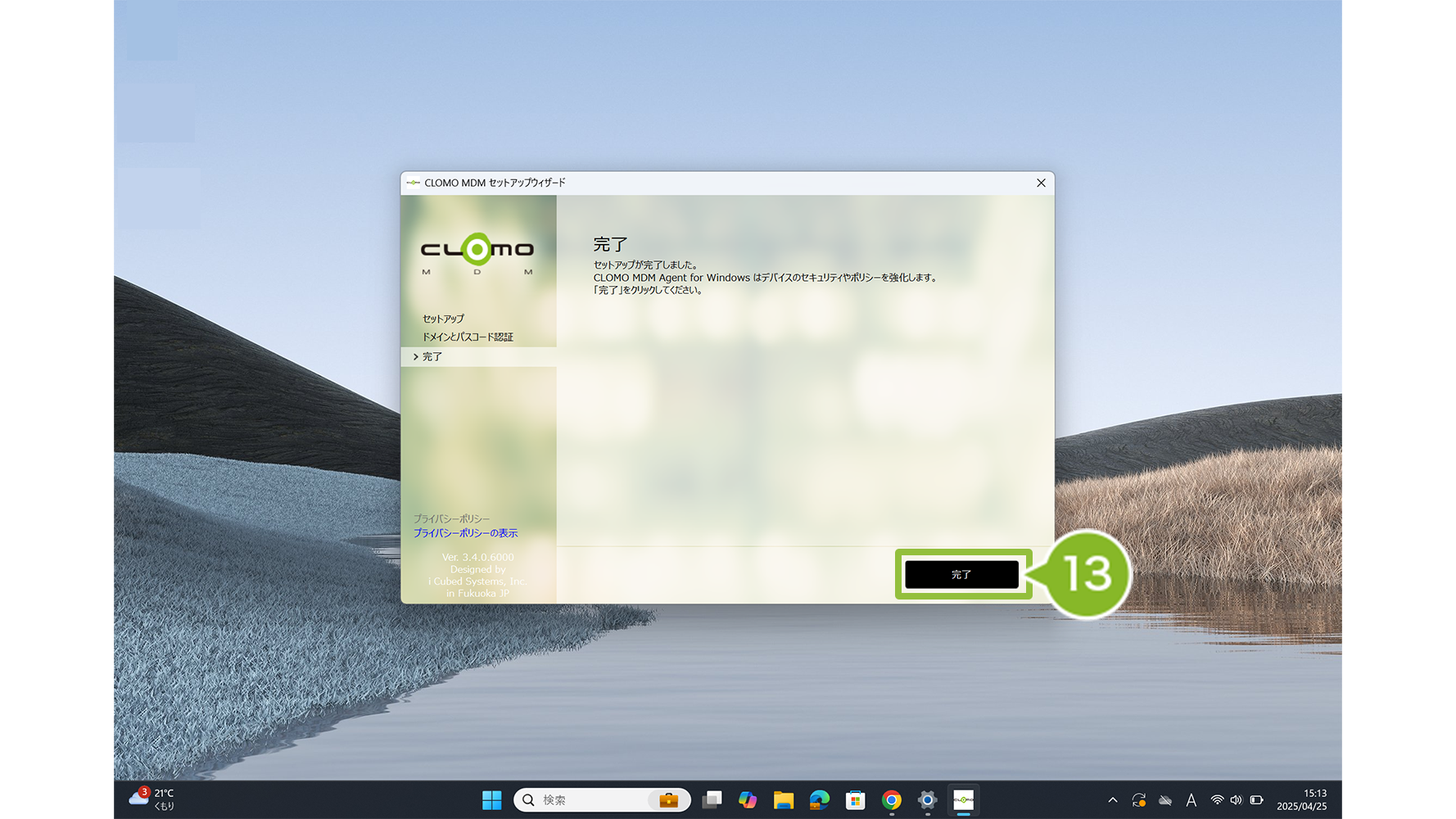Click the CLOMO icon in the title bar
The width and height of the screenshot is (1456, 819).
pyautogui.click(x=414, y=183)
